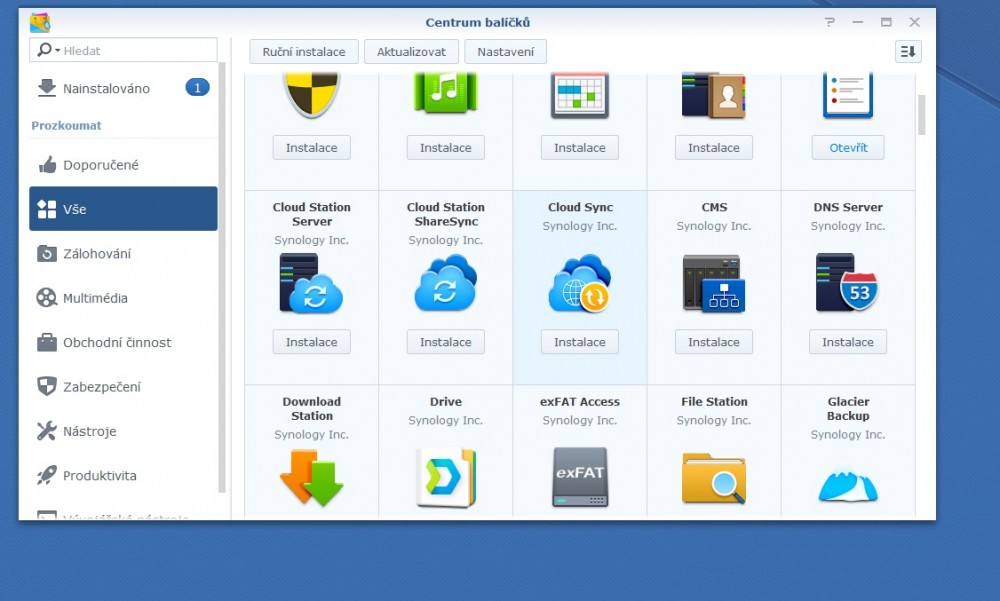Screen dimensions: 1000x601
Task: Open the File Station folder icon
Action: pos(713,477)
